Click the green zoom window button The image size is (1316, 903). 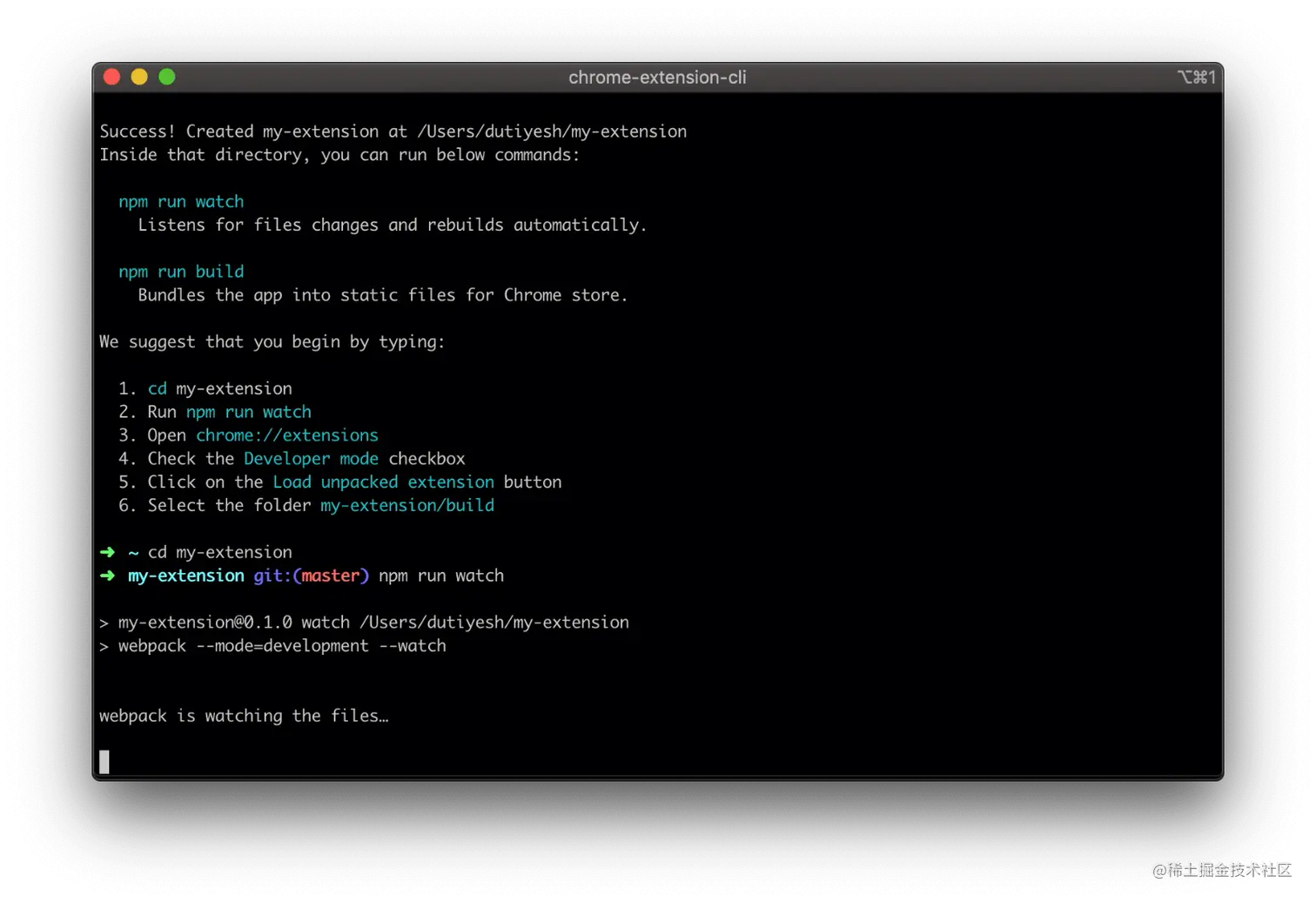pos(167,77)
